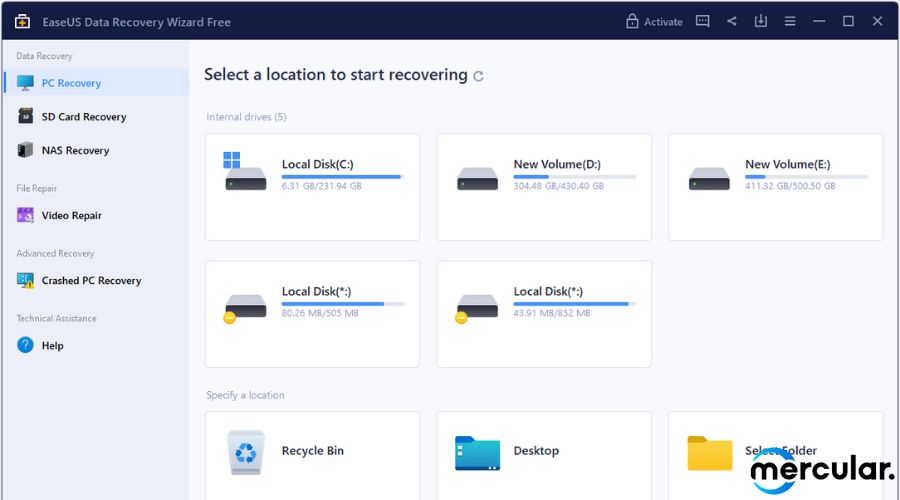Click the New Volume(E:) drive icon
The height and width of the screenshot is (500, 900).
click(709, 179)
